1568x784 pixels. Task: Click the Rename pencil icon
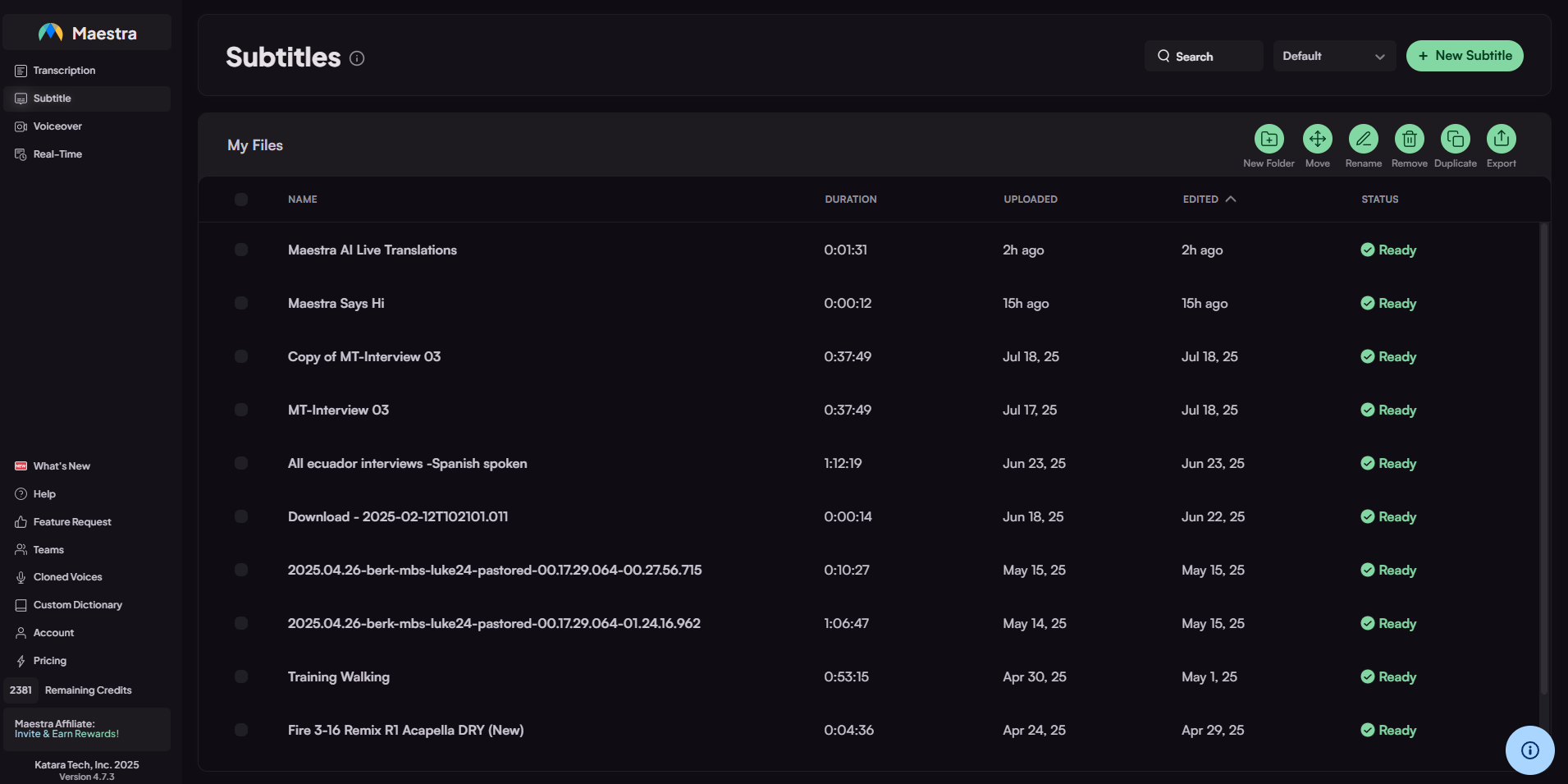click(x=1363, y=139)
